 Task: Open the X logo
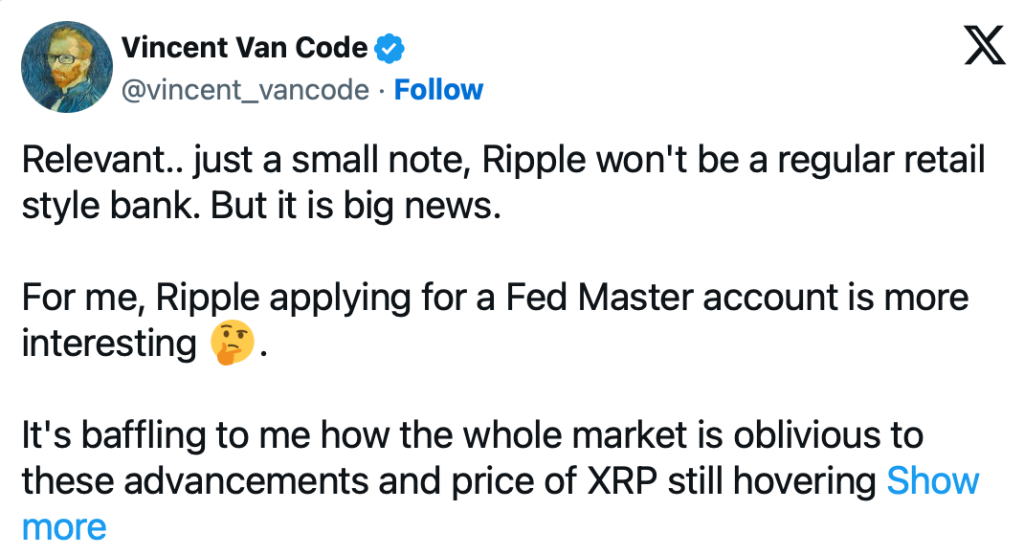pyautogui.click(x=984, y=47)
